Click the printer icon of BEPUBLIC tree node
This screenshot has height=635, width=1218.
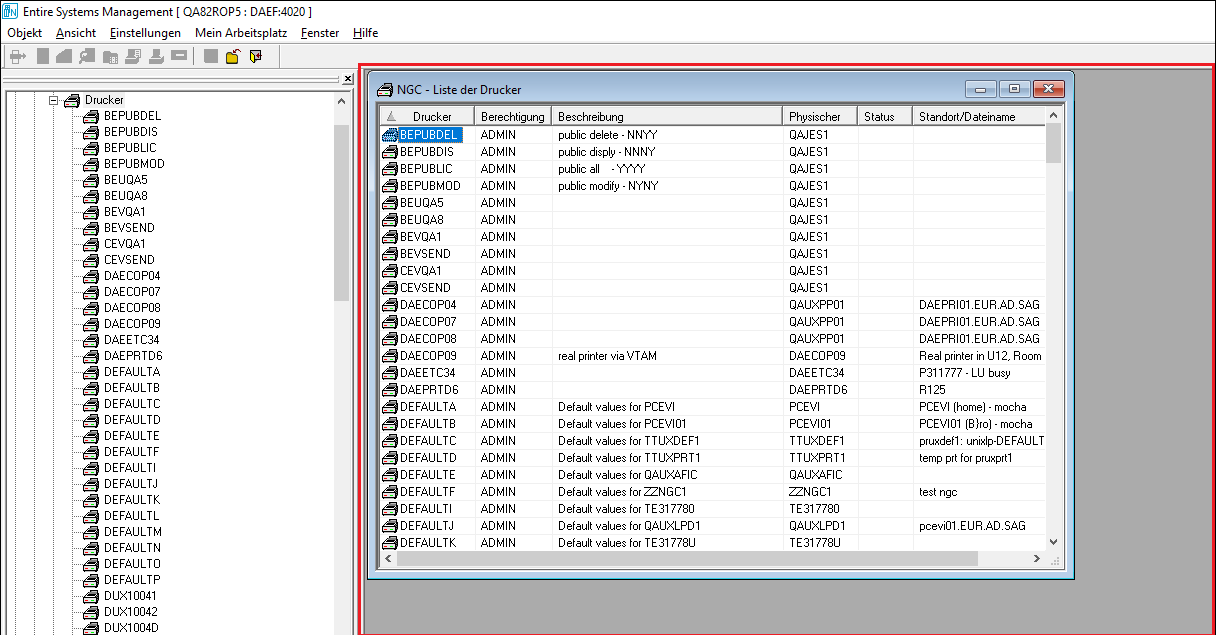pyautogui.click(x=91, y=148)
